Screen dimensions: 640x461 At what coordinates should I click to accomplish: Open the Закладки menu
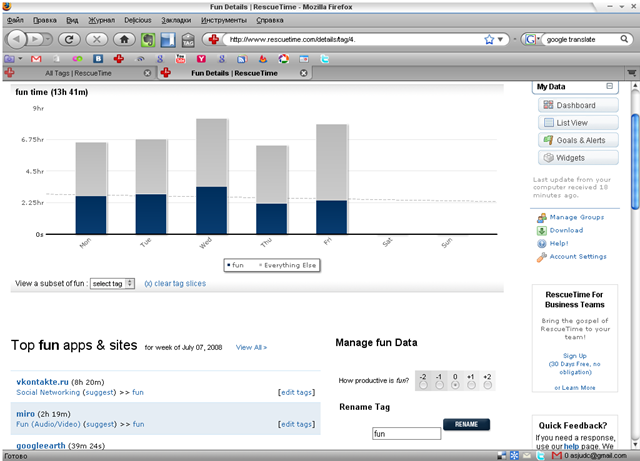click(176, 20)
